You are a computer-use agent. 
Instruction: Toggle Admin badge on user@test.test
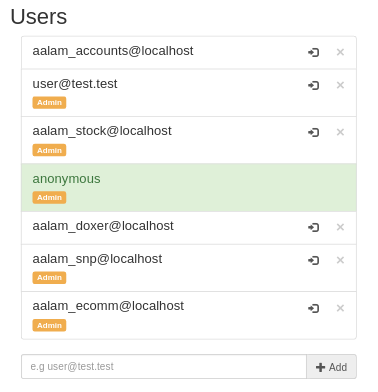[x=49, y=103]
